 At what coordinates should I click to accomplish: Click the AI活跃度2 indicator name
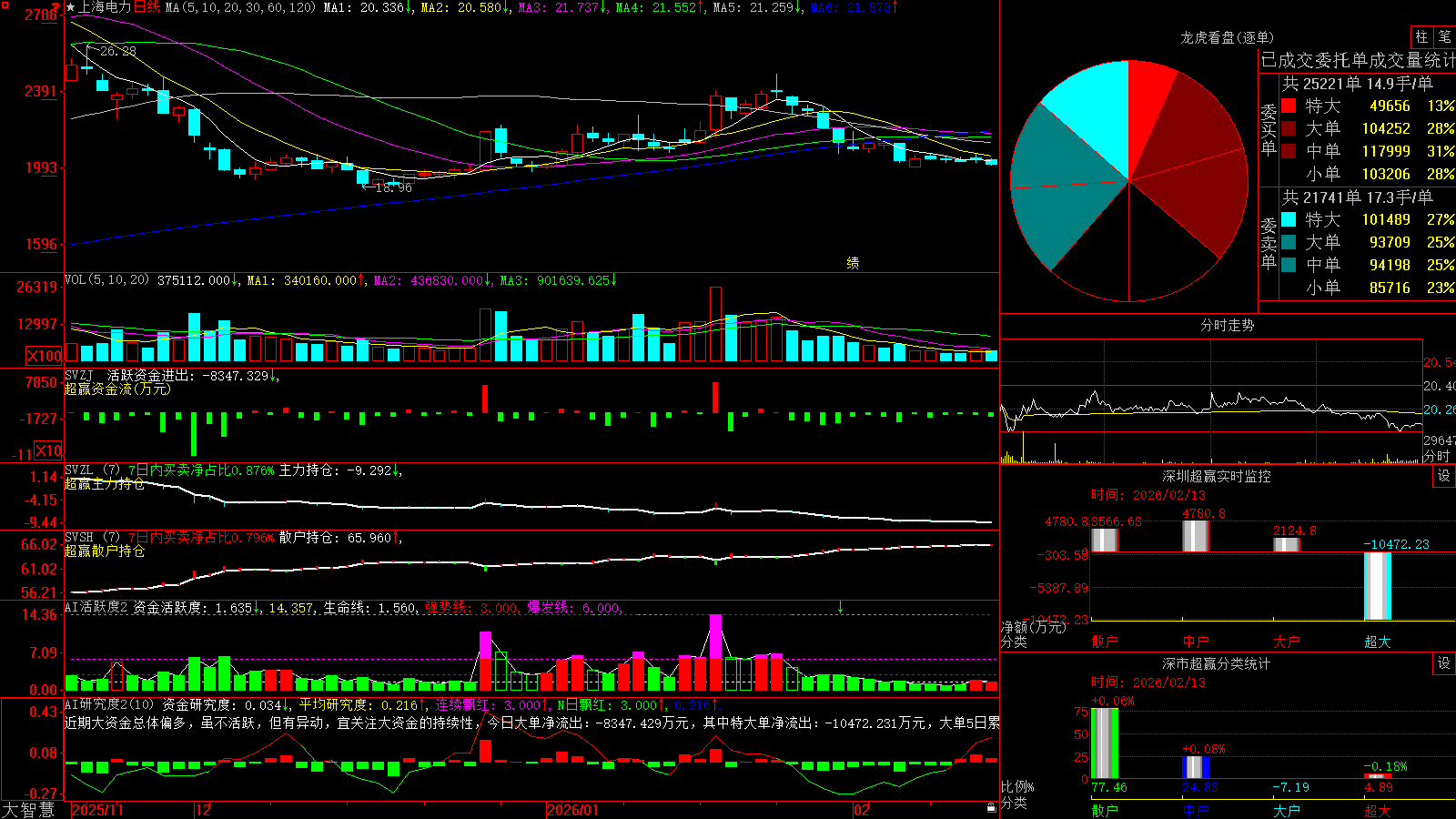96,608
